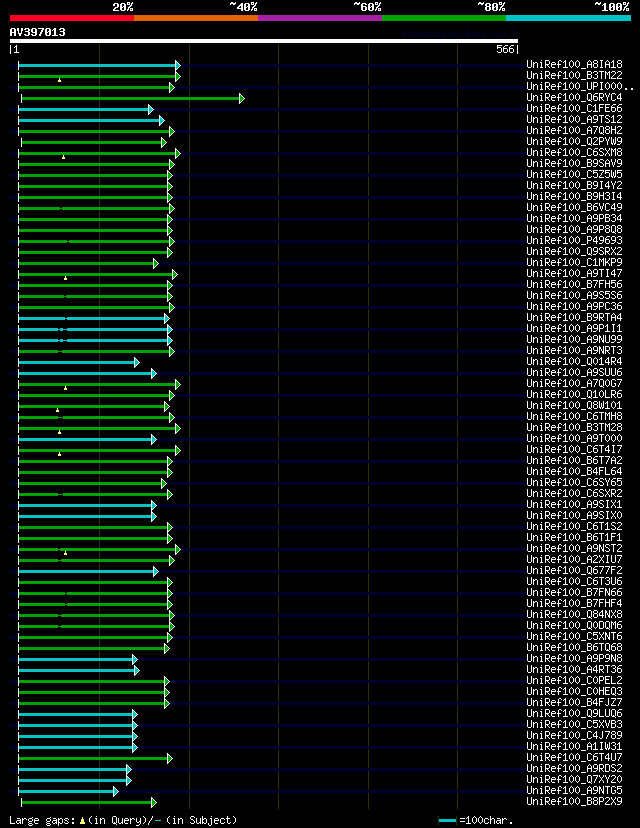Select the UniRef100_B9SAV9 label
Image resolution: width=640 pixels, height=828 pixels.
(574, 164)
